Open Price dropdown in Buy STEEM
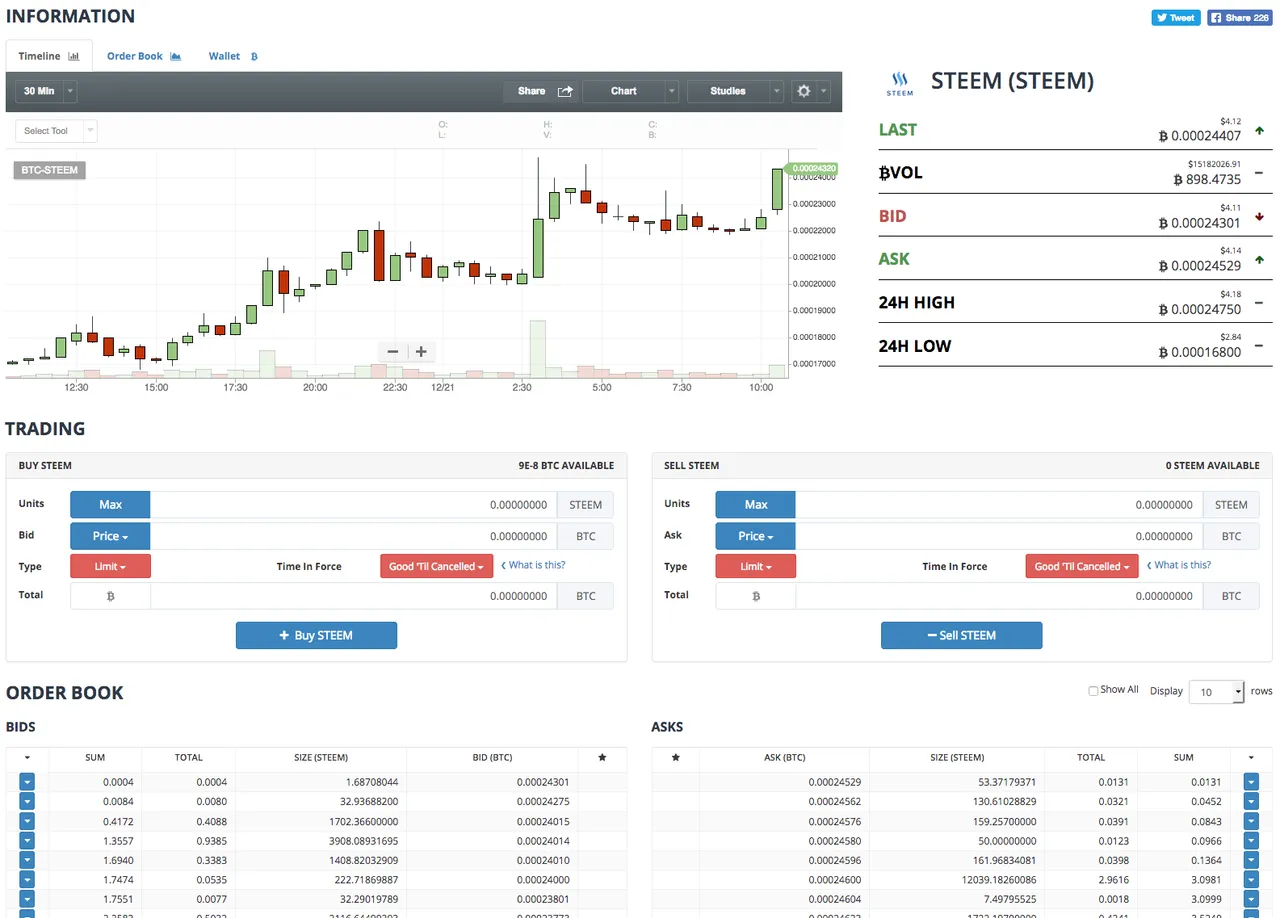1280x918 pixels. point(110,536)
